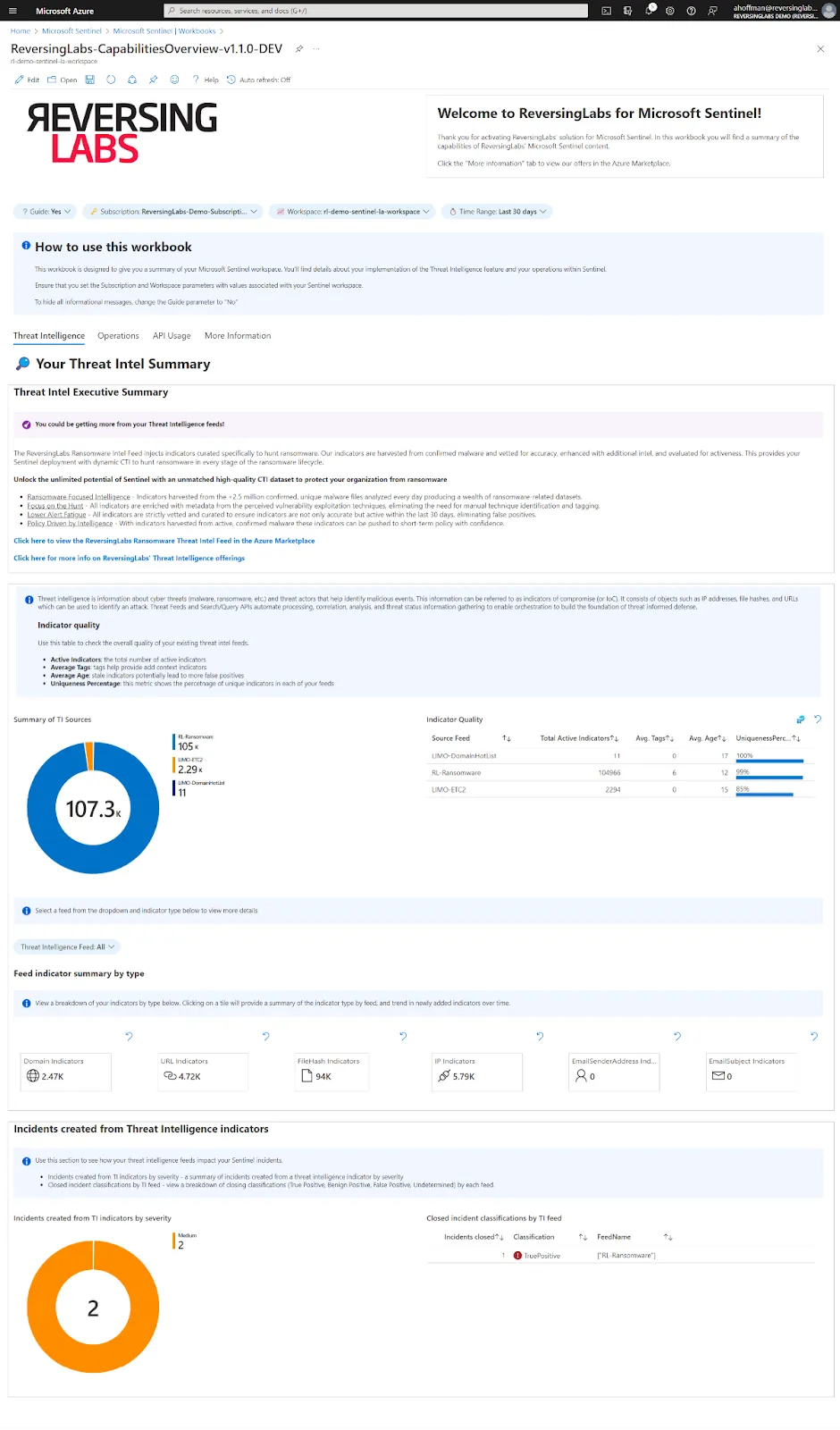Switch to the More Information tab
This screenshot has height=1430, width=840.
(238, 336)
